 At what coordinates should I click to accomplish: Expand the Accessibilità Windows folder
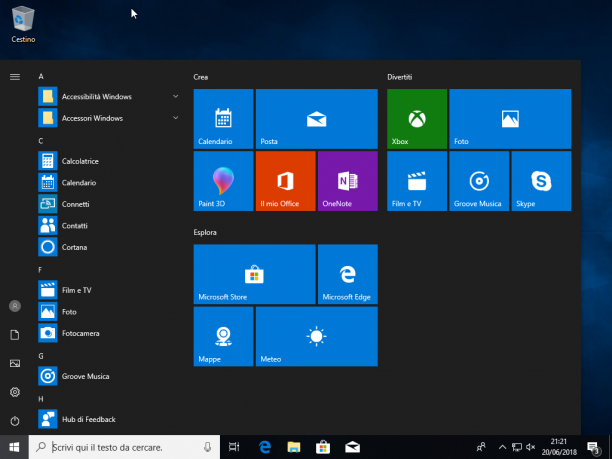coord(109,96)
